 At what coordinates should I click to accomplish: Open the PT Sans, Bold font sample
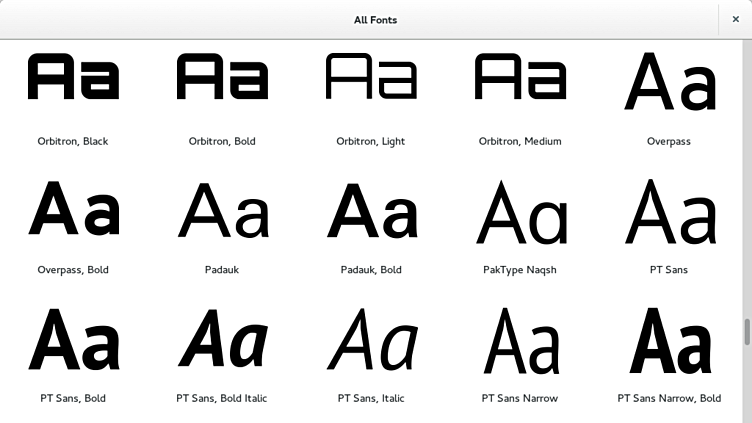click(x=73, y=339)
